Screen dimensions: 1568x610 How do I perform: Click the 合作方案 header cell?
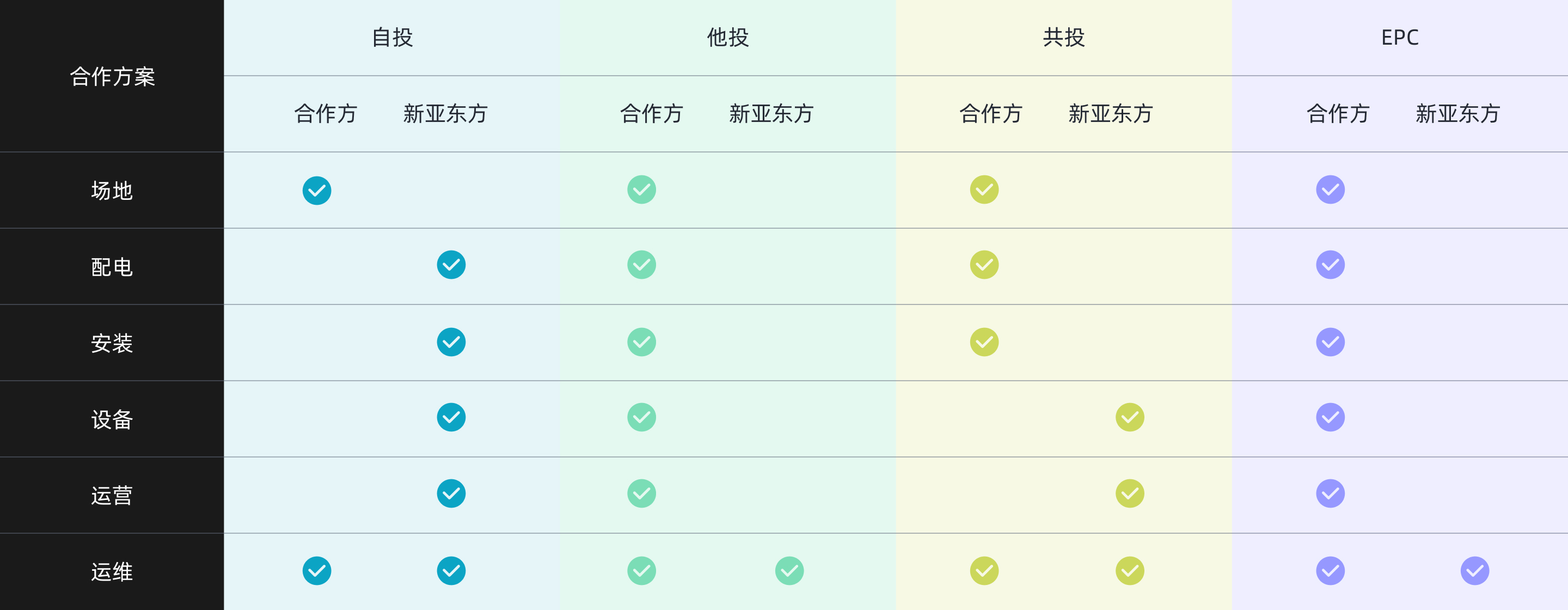point(113,77)
